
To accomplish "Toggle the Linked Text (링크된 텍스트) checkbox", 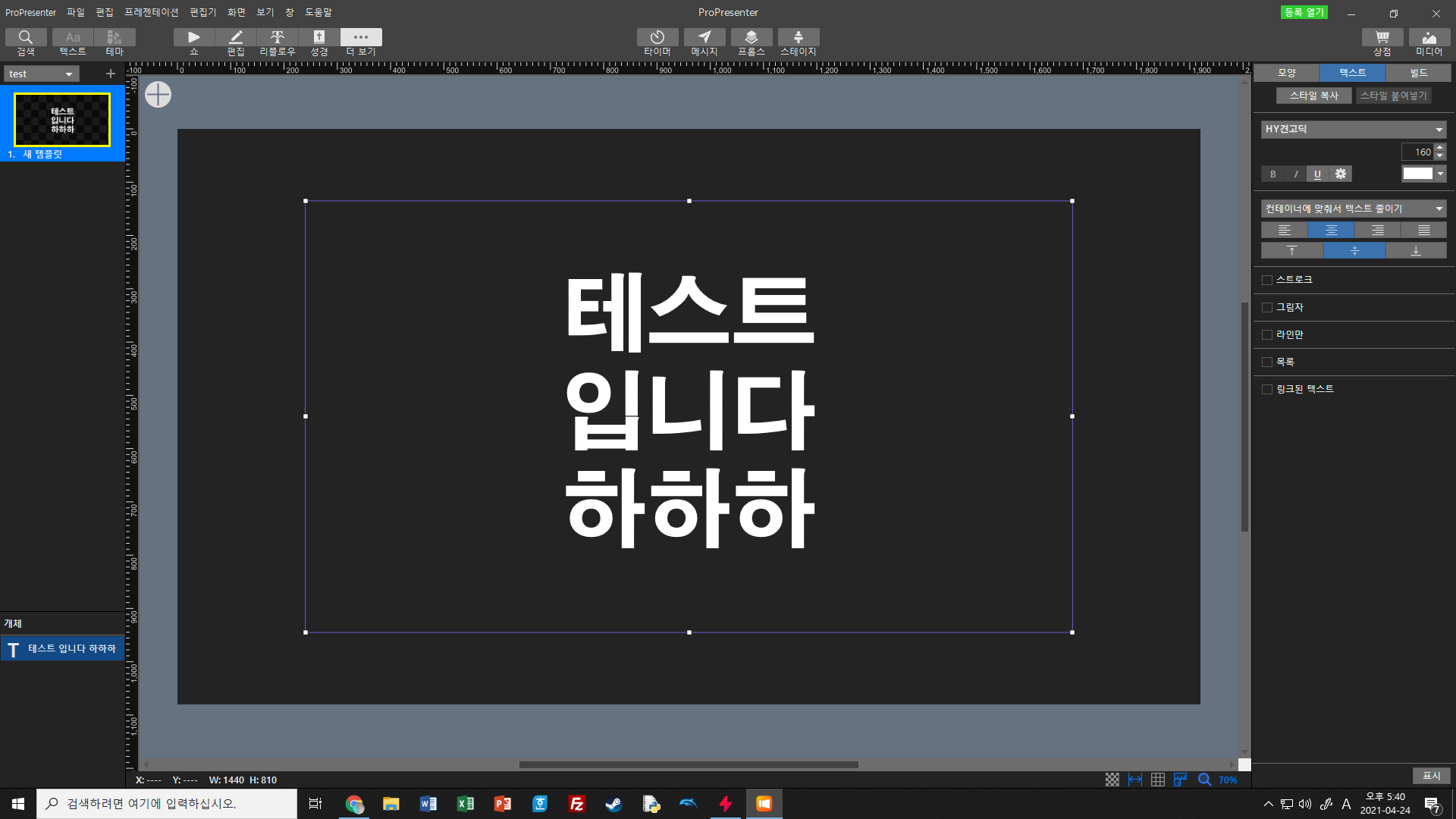I will [x=1266, y=390].
